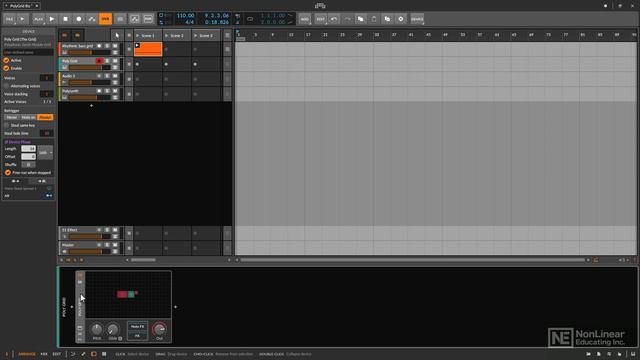Stop clips on the Poly Grid track
Screen dimensions: 640x360
tap(129, 64)
